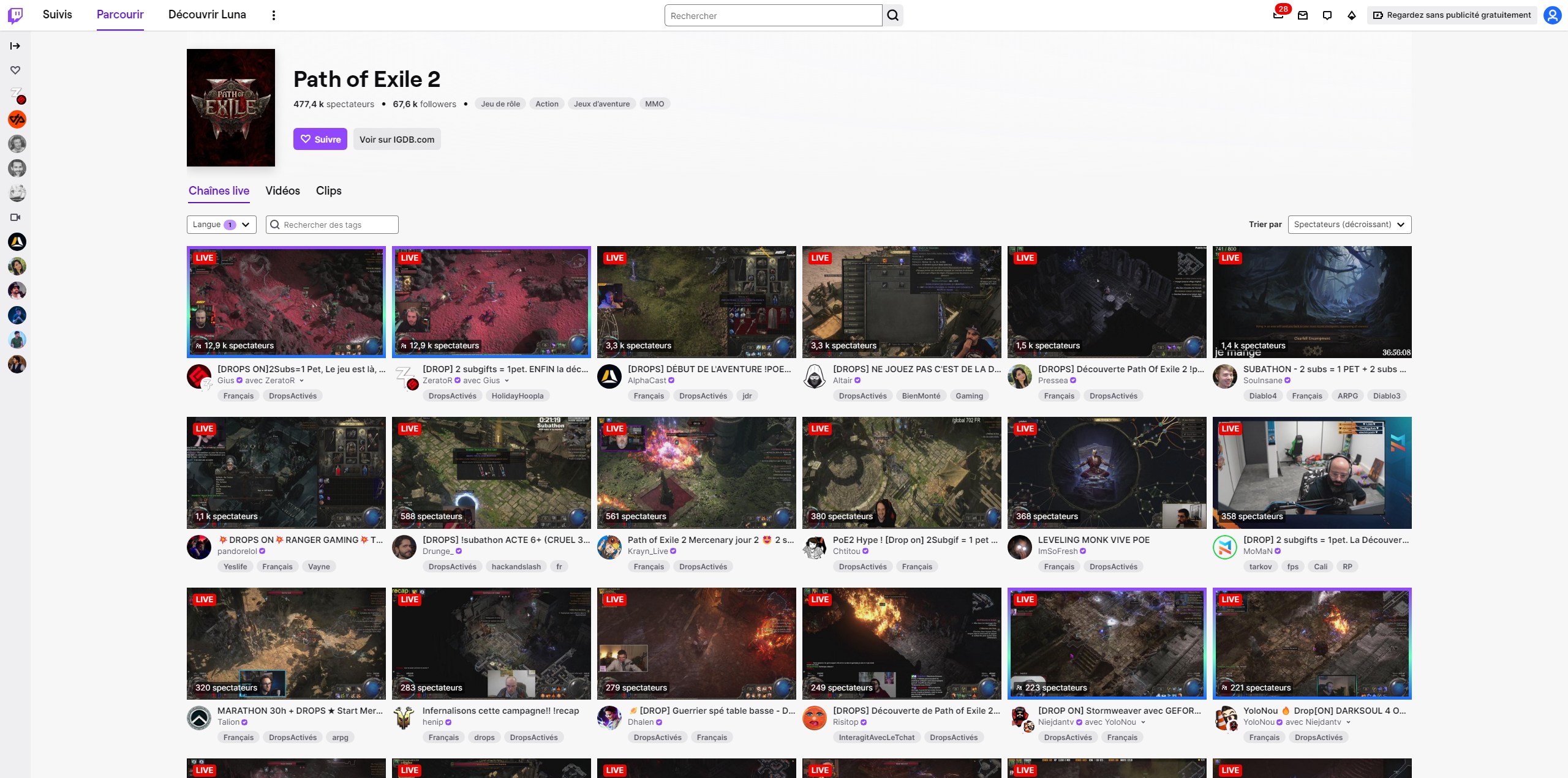Click the video camera icon in sidebar

[x=16, y=217]
